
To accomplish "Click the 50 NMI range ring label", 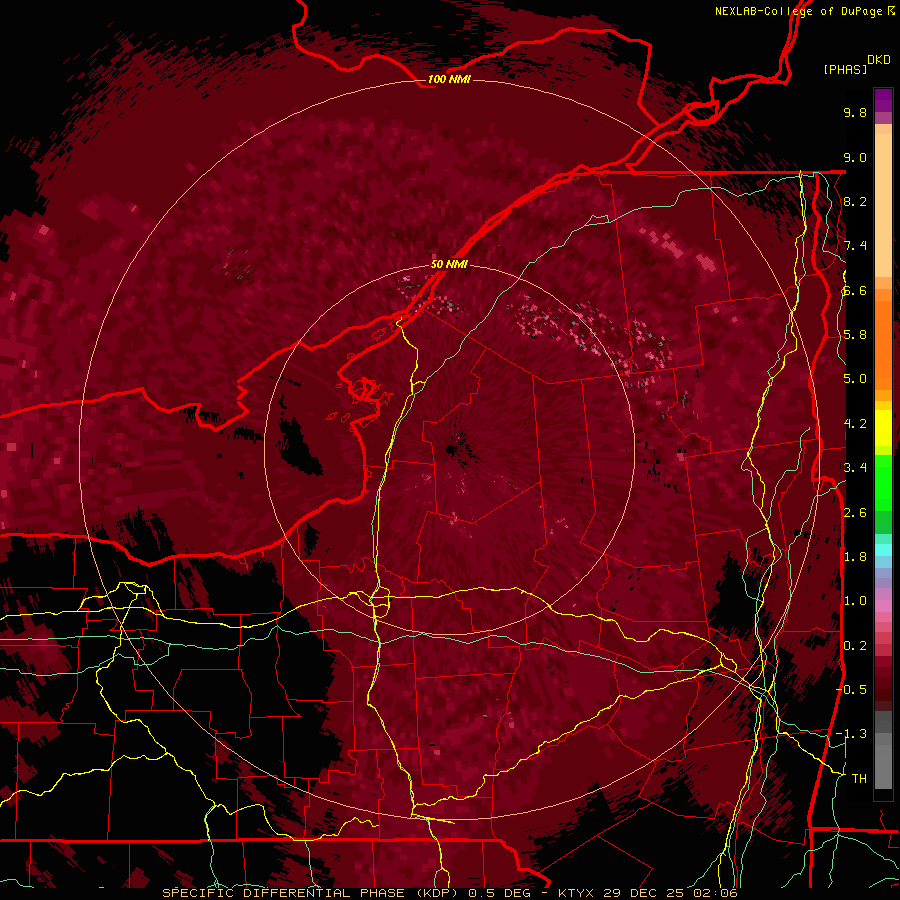I will (x=449, y=264).
